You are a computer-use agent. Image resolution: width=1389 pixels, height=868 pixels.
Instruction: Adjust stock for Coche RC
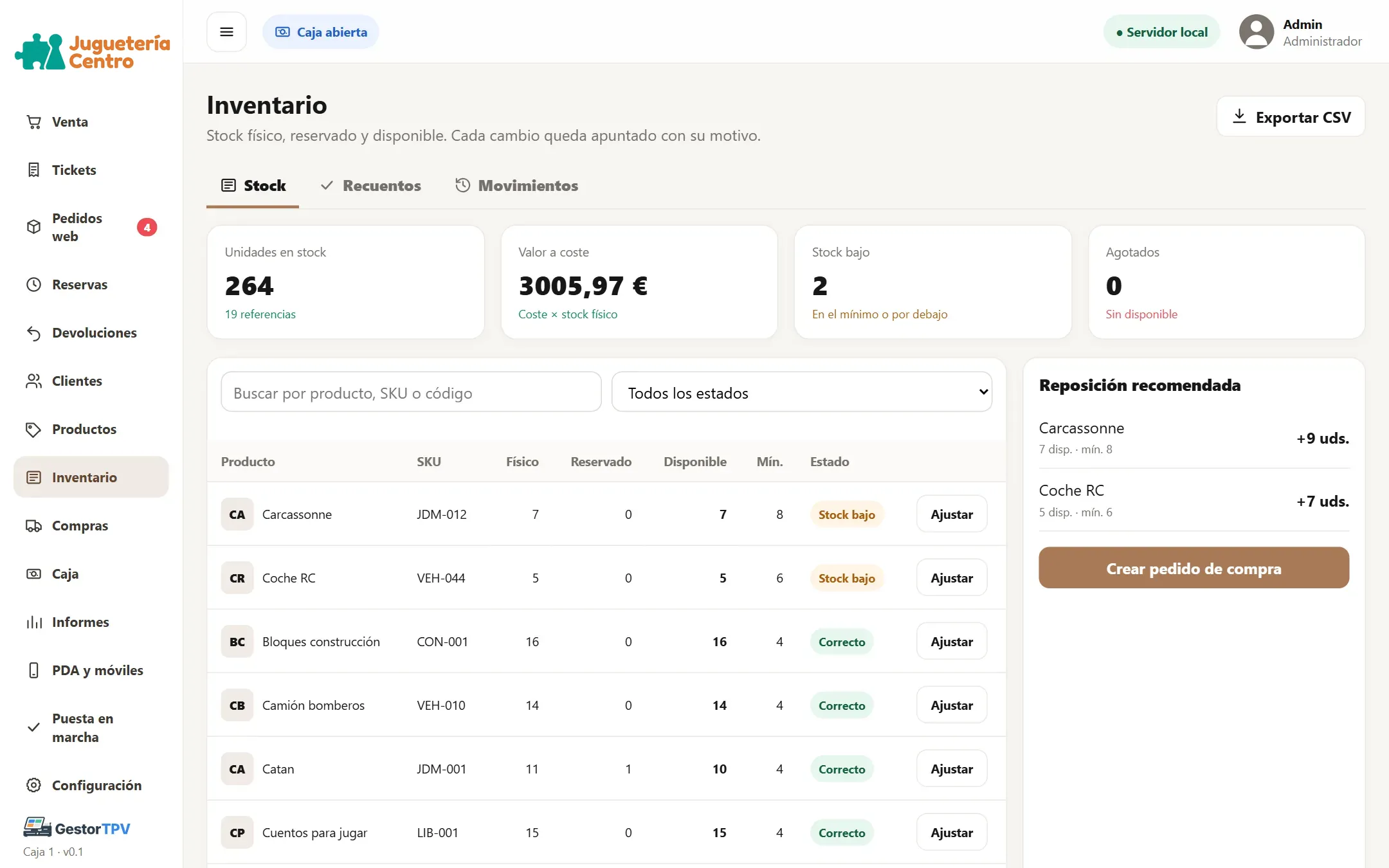pos(952,577)
